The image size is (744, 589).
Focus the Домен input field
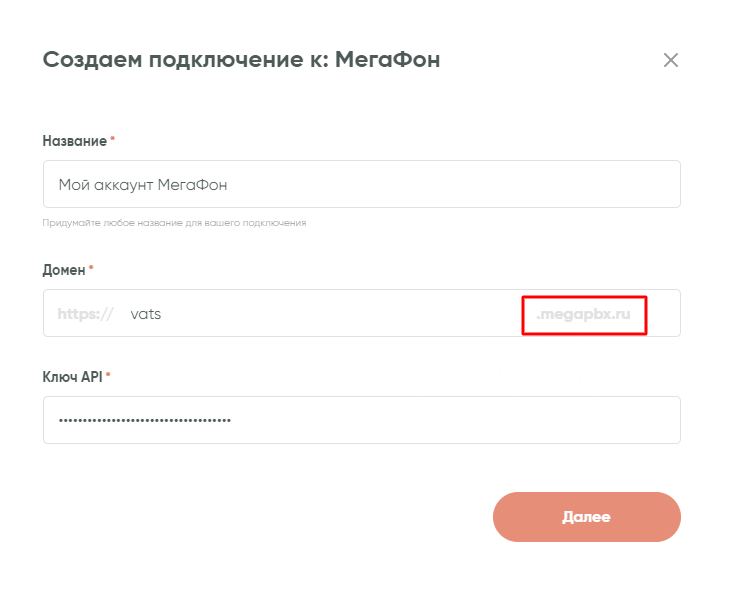330,314
